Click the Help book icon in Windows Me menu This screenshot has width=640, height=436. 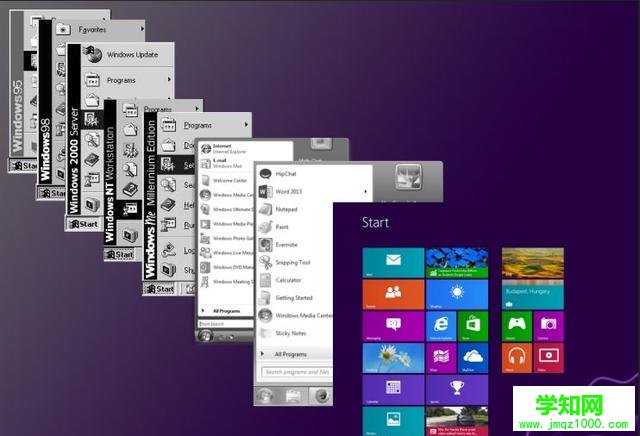(x=168, y=205)
